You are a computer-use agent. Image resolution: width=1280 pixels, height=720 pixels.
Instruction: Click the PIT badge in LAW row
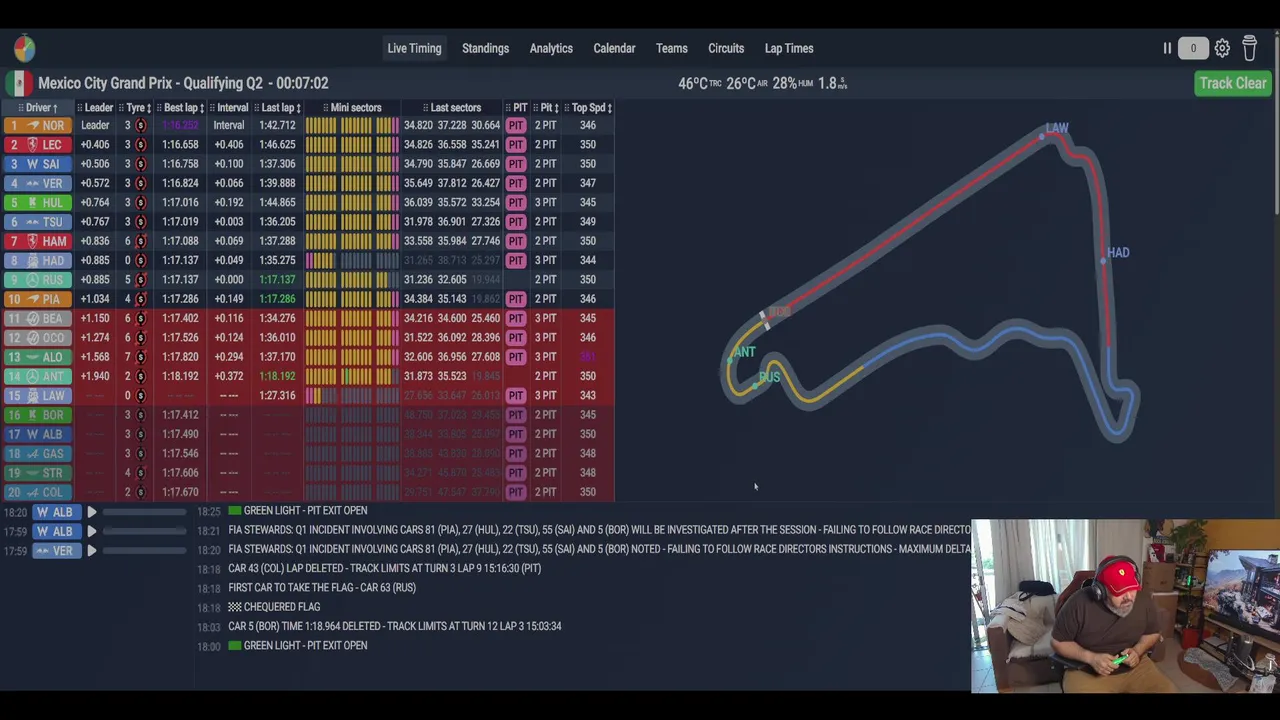click(516, 395)
